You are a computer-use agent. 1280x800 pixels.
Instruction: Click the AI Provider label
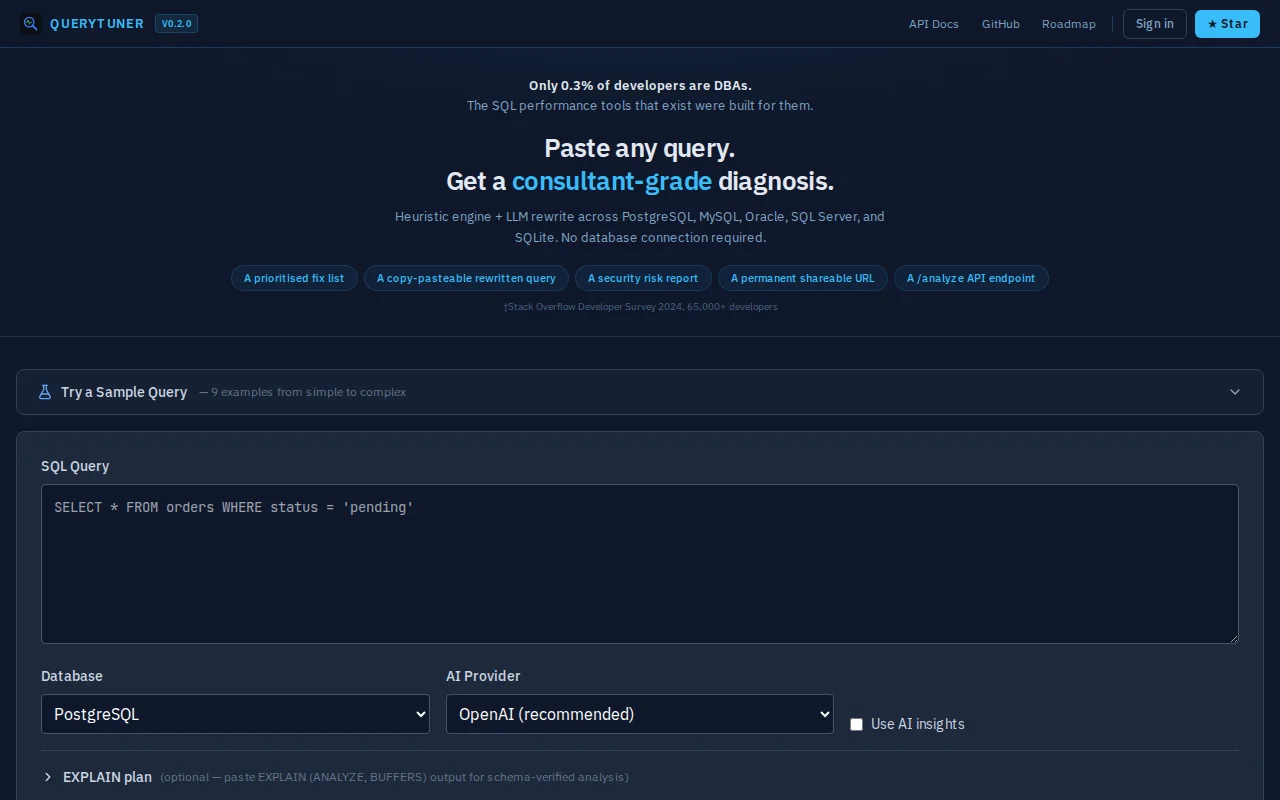tap(483, 676)
